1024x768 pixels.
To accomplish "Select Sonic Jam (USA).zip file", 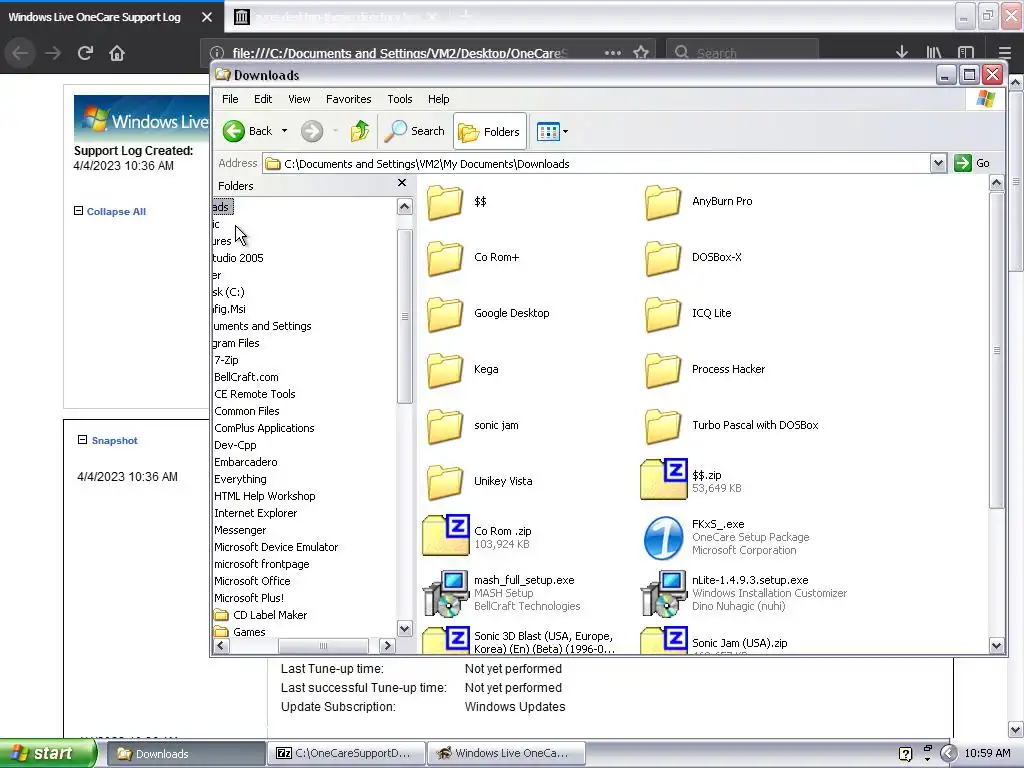I will (714, 641).
